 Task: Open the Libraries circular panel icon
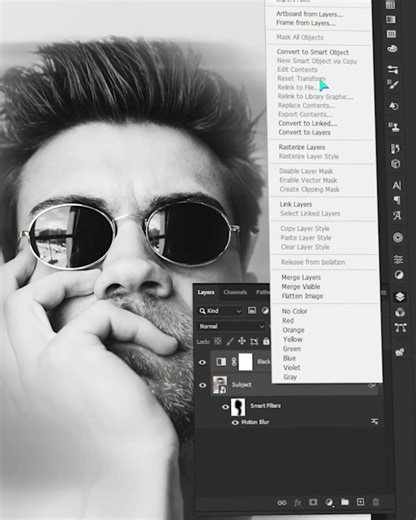[398, 237]
